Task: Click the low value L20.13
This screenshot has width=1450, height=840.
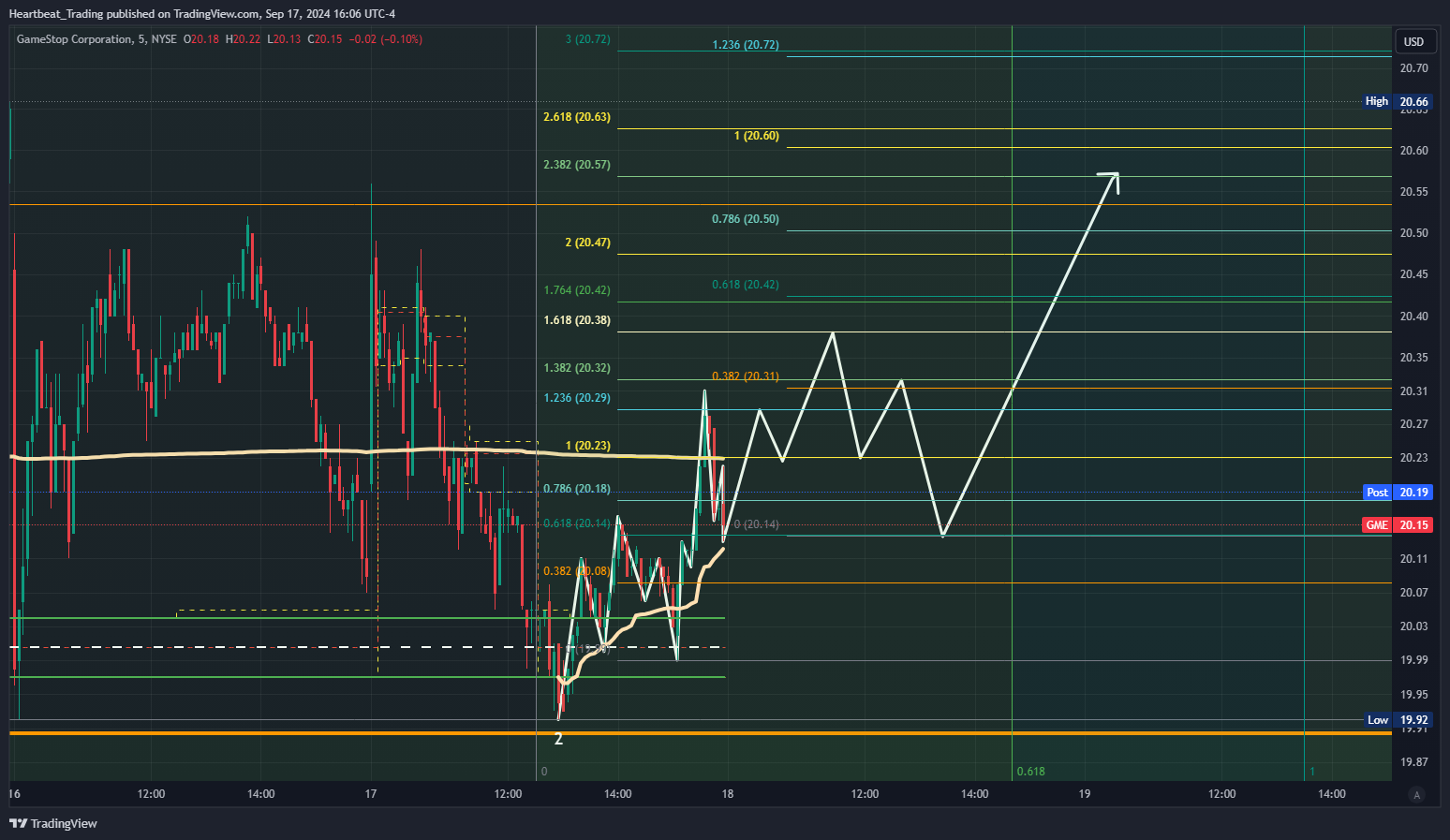Action: pos(284,39)
